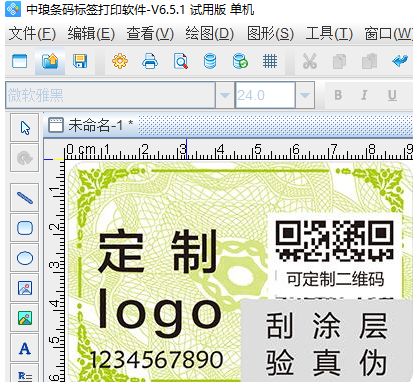This screenshot has width=417, height=382.
Task: Select the logo text on label
Action: [x=159, y=313]
